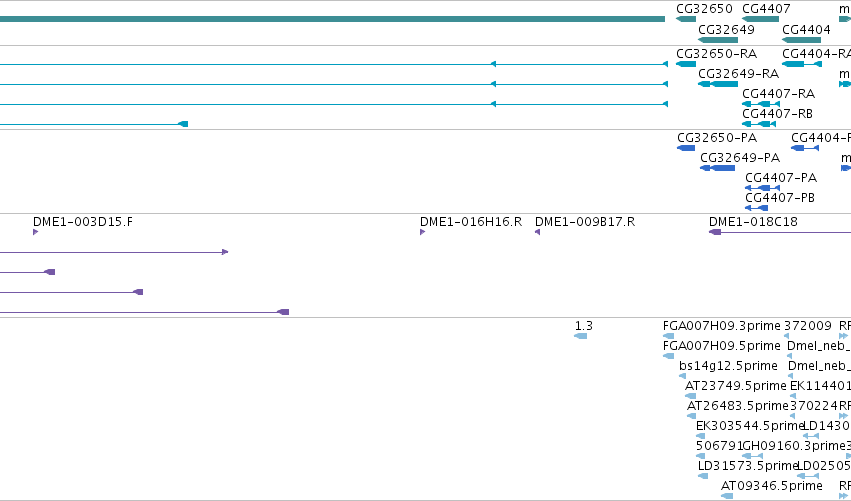
Task: Select EST AT23749.5prime
Action: [690, 396]
